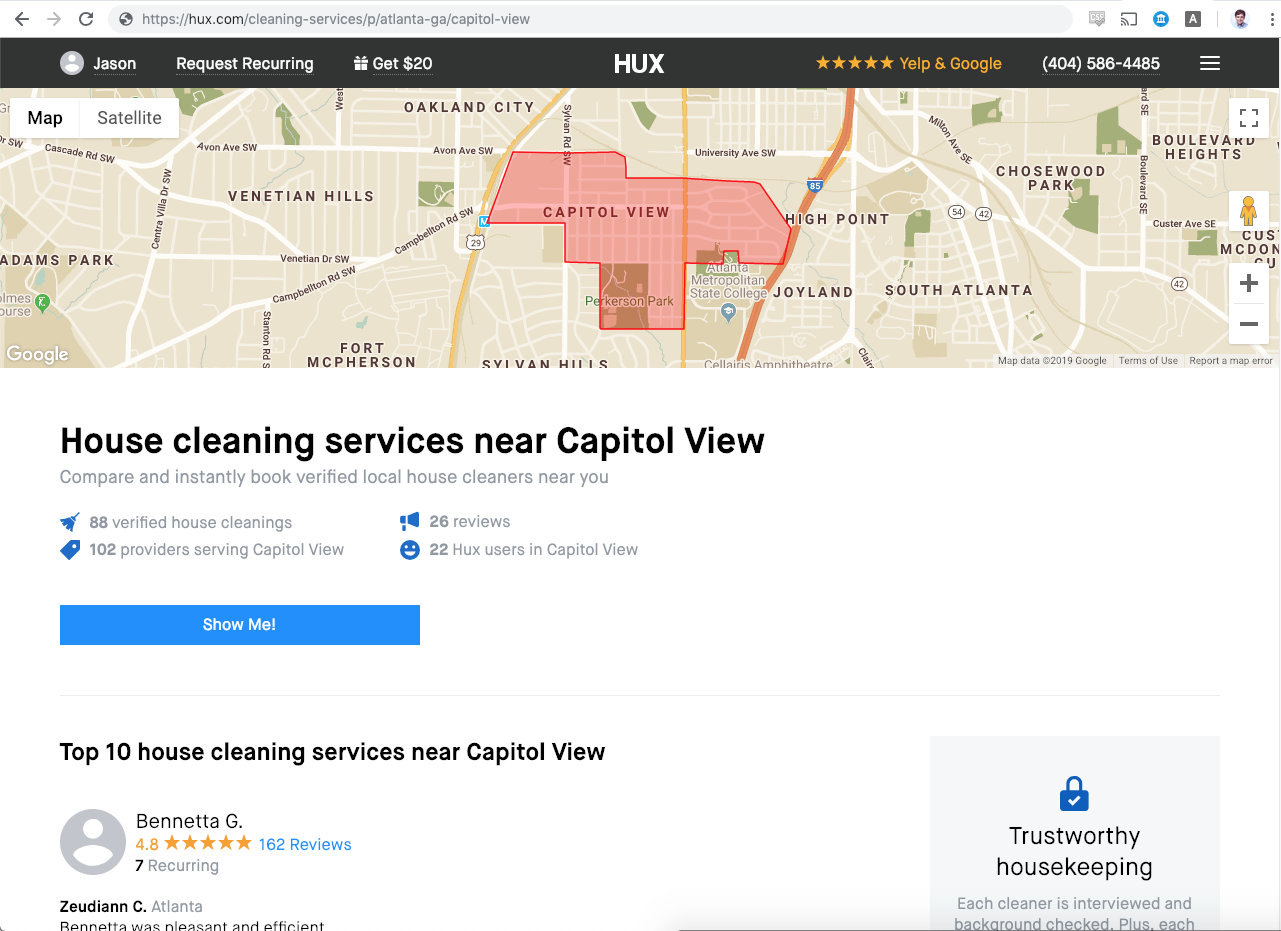
Task: Click '88 verified house cleanings' text
Action: pyautogui.click(x=190, y=522)
